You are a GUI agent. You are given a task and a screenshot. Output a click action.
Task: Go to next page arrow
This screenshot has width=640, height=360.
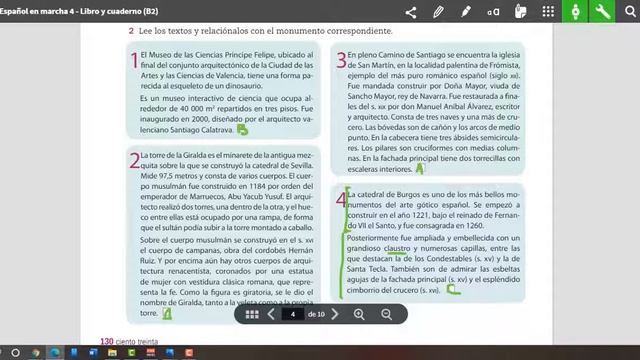(335, 314)
